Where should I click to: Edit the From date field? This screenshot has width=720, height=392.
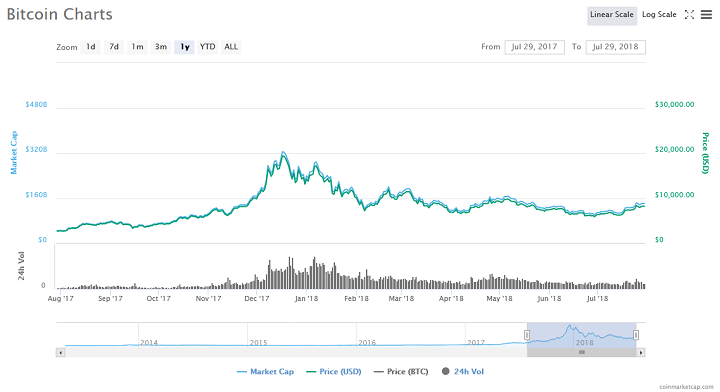pos(534,47)
